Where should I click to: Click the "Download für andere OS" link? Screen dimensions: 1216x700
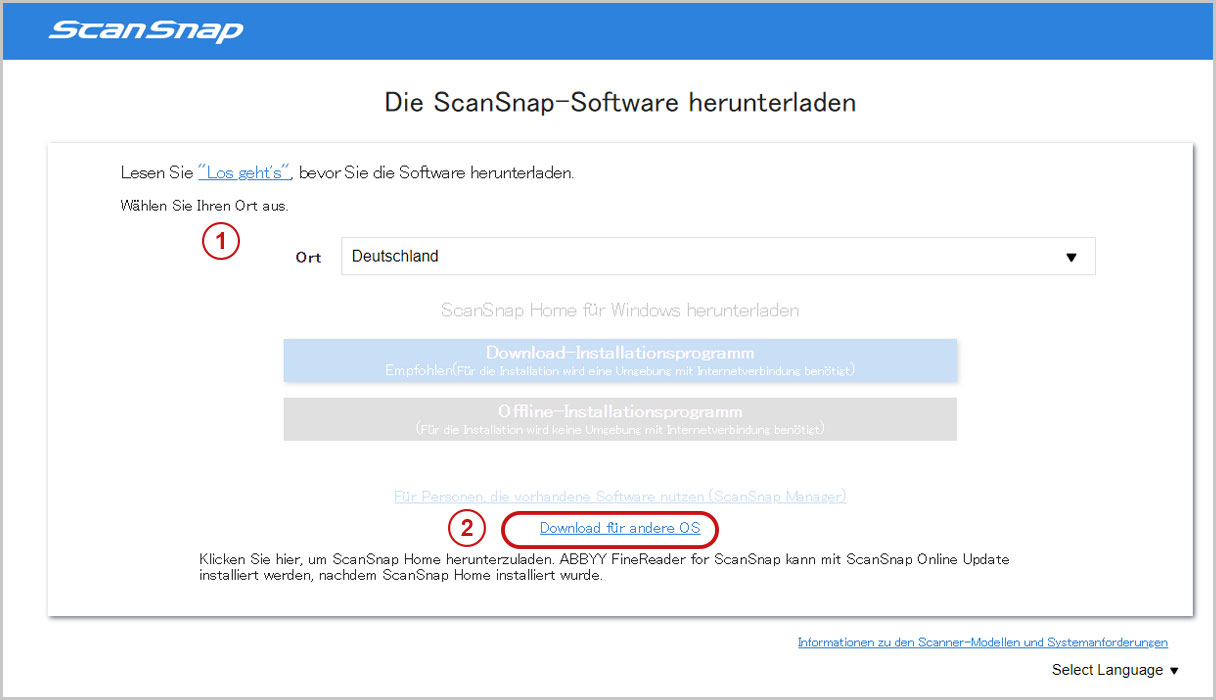[x=620, y=528]
